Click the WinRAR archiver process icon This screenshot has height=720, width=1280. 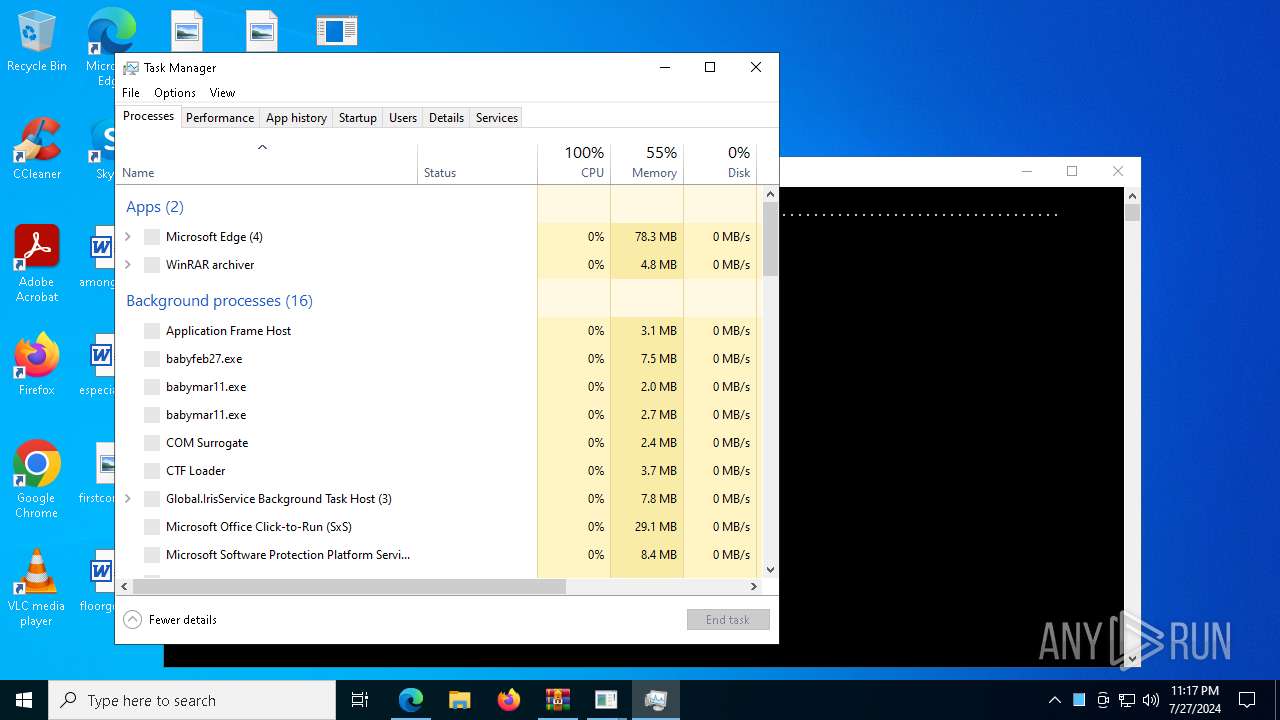tap(152, 265)
